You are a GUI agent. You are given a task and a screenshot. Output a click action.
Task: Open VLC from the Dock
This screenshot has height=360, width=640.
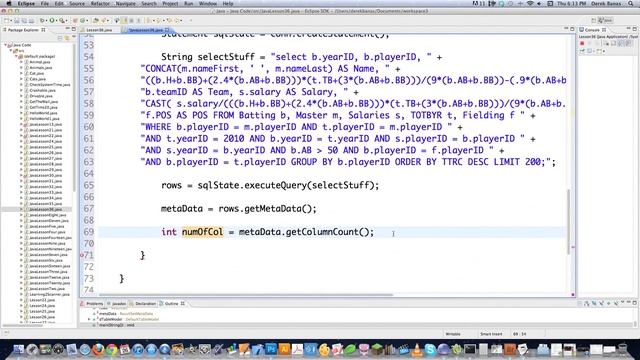point(417,349)
